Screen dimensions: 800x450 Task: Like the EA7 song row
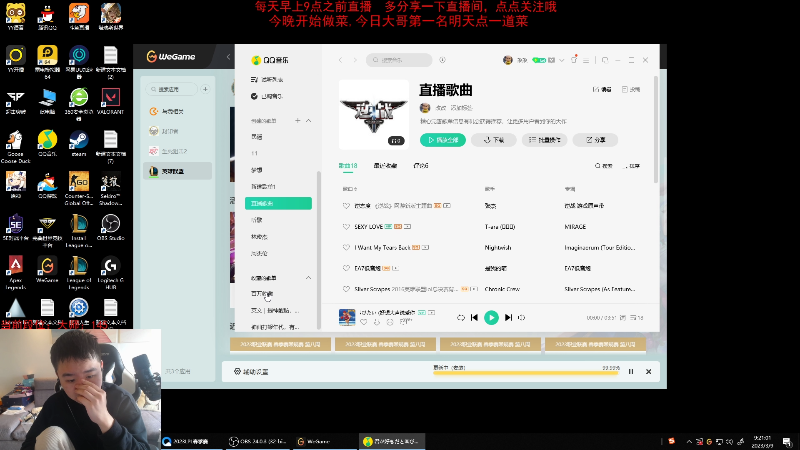(x=346, y=268)
